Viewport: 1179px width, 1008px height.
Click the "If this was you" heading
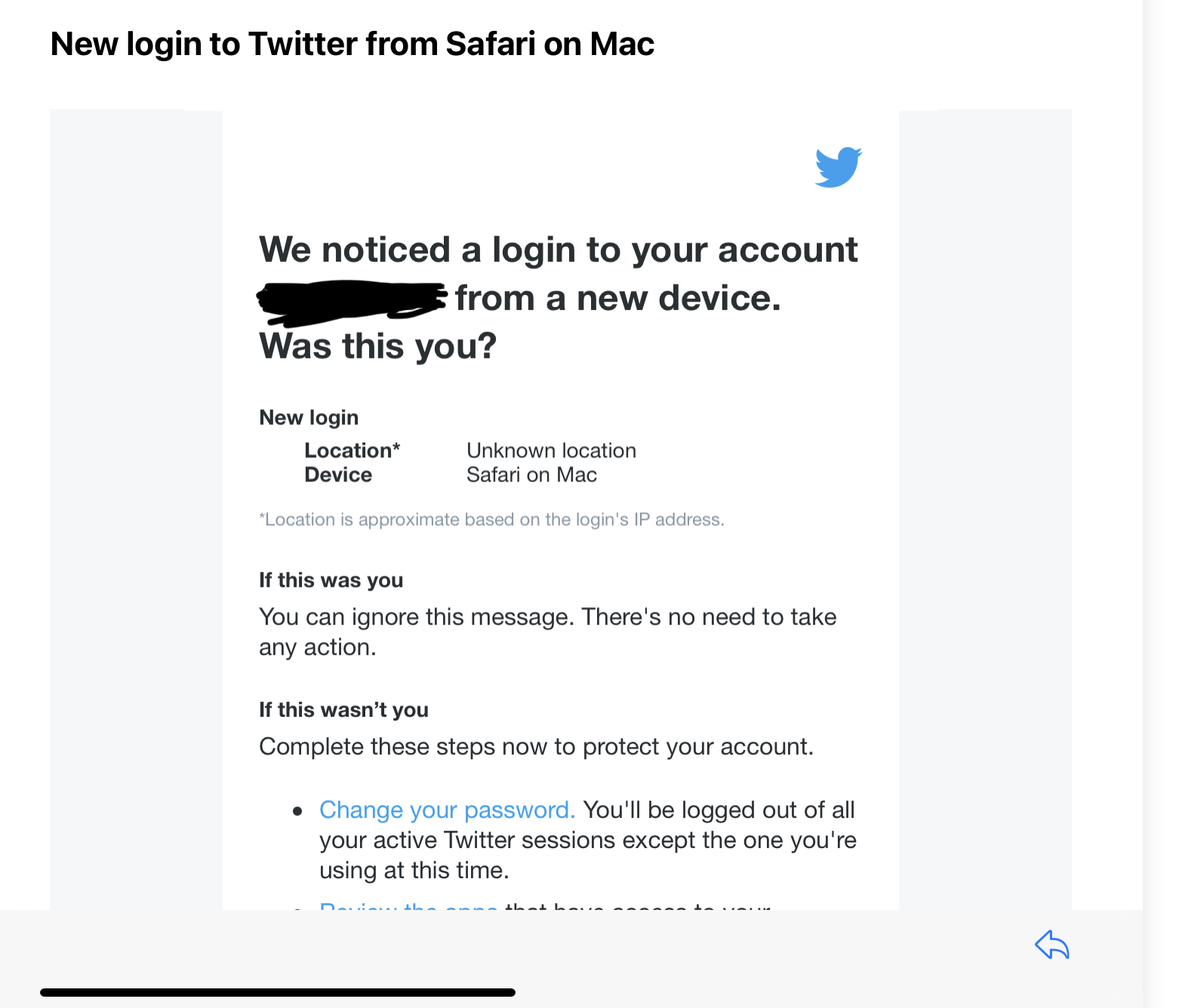point(331,580)
